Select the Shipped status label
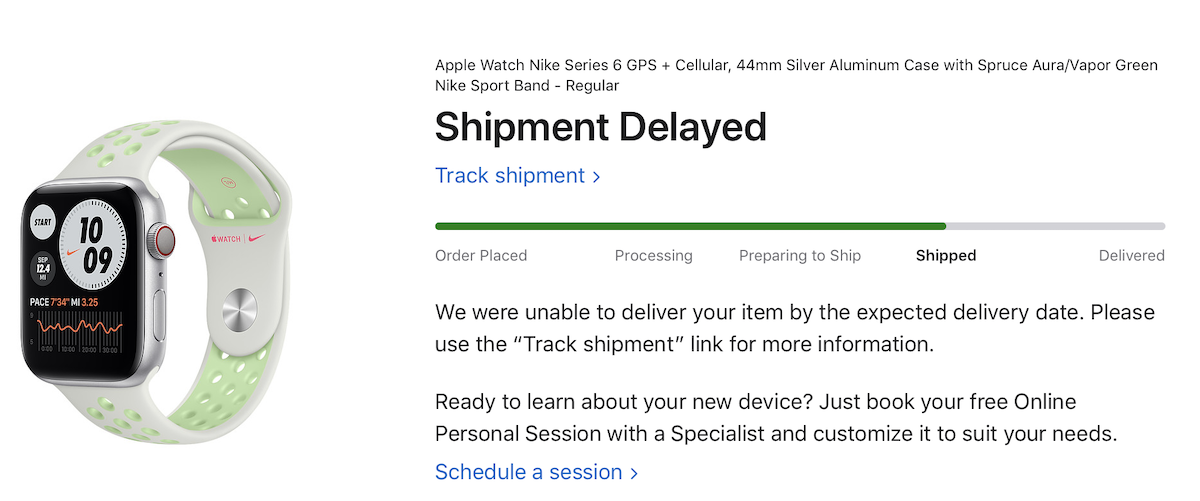The height and width of the screenshot is (501, 1200). pos(946,255)
